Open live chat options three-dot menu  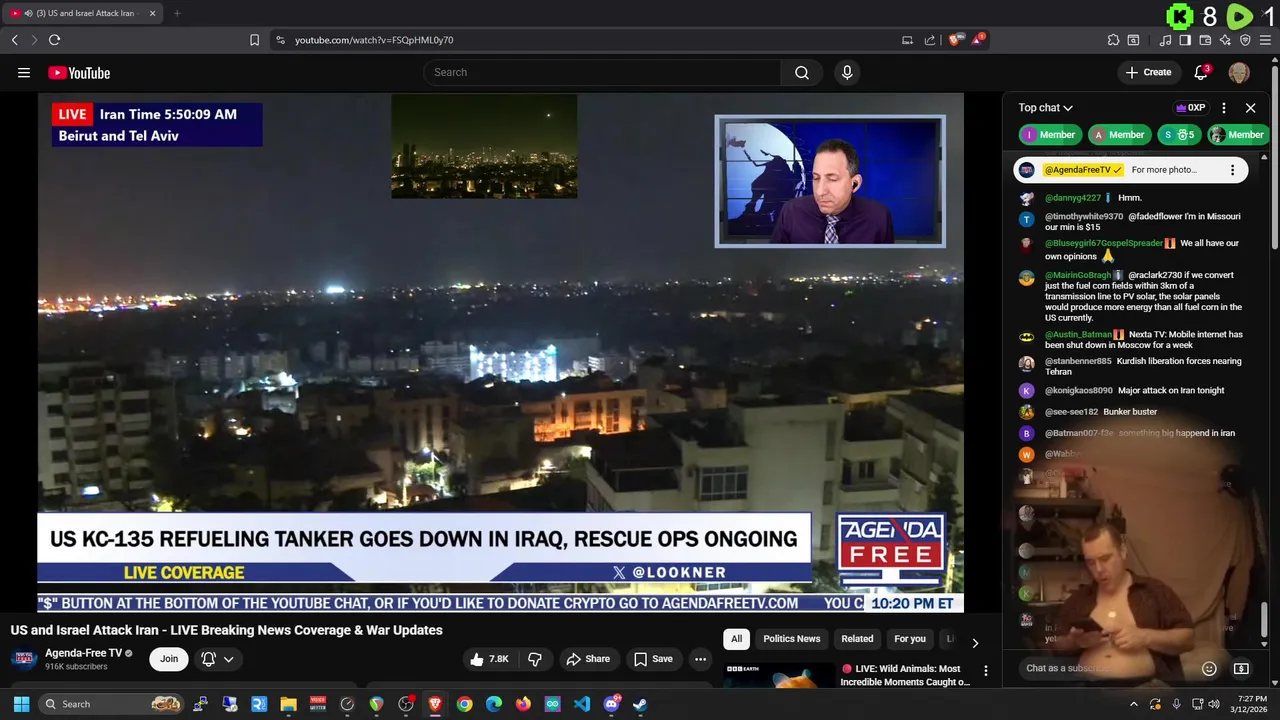(x=1224, y=108)
